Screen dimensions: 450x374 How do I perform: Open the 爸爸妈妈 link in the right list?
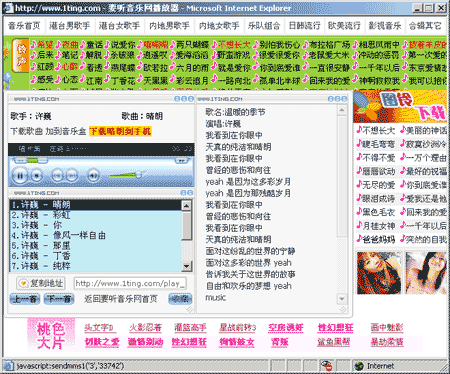click(379, 239)
